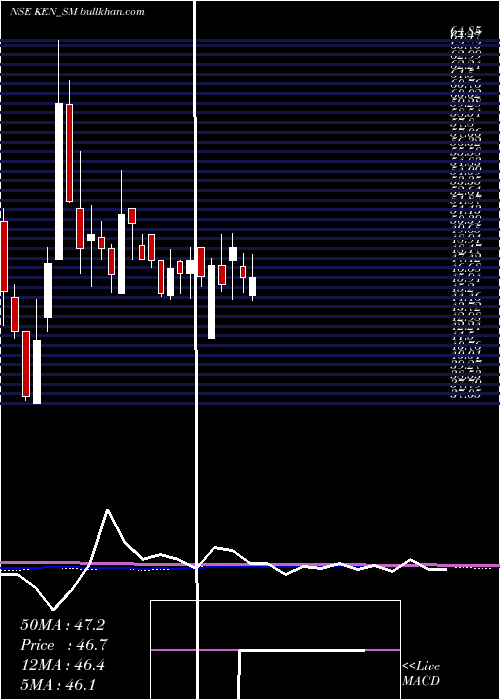Click the <<Live MACD label
The width and height of the screenshot is (500, 700).
(421, 674)
